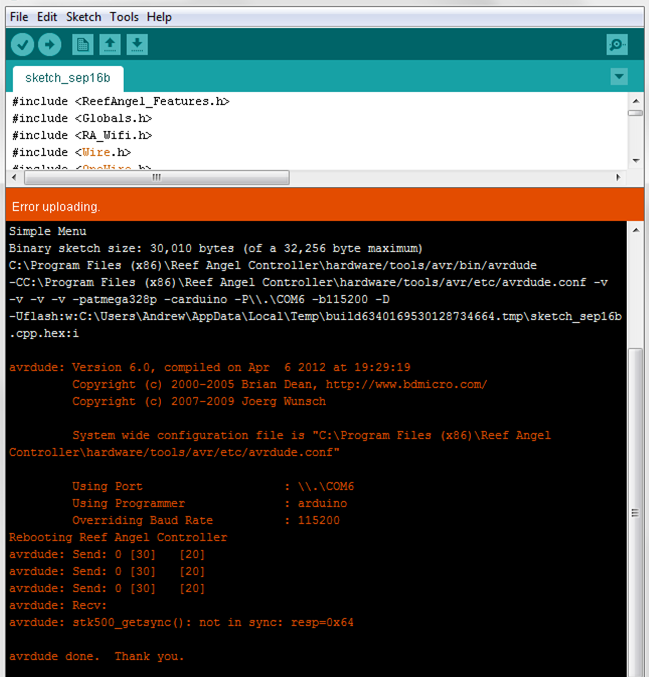The image size is (649, 677).
Task: Select the sketch_sep16b tab
Action: 68,78
